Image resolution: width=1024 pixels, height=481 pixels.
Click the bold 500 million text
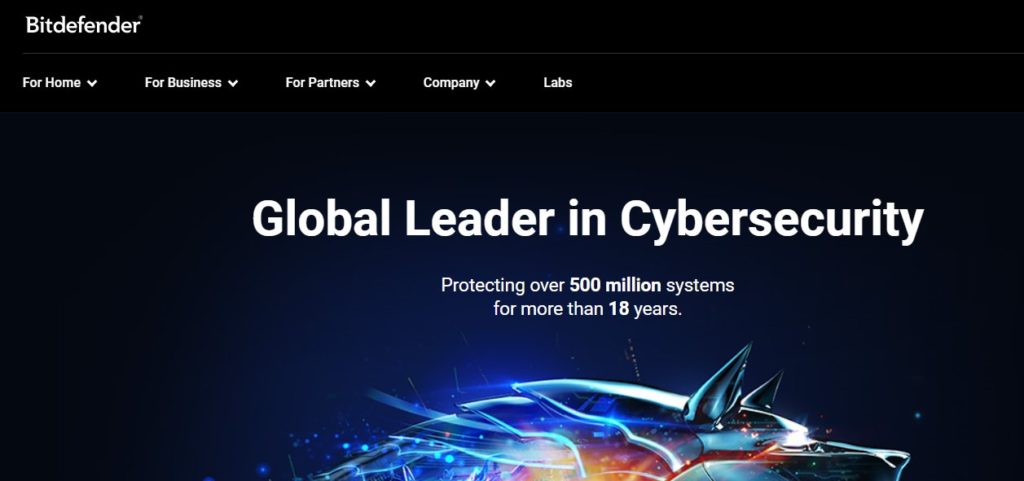[615, 285]
